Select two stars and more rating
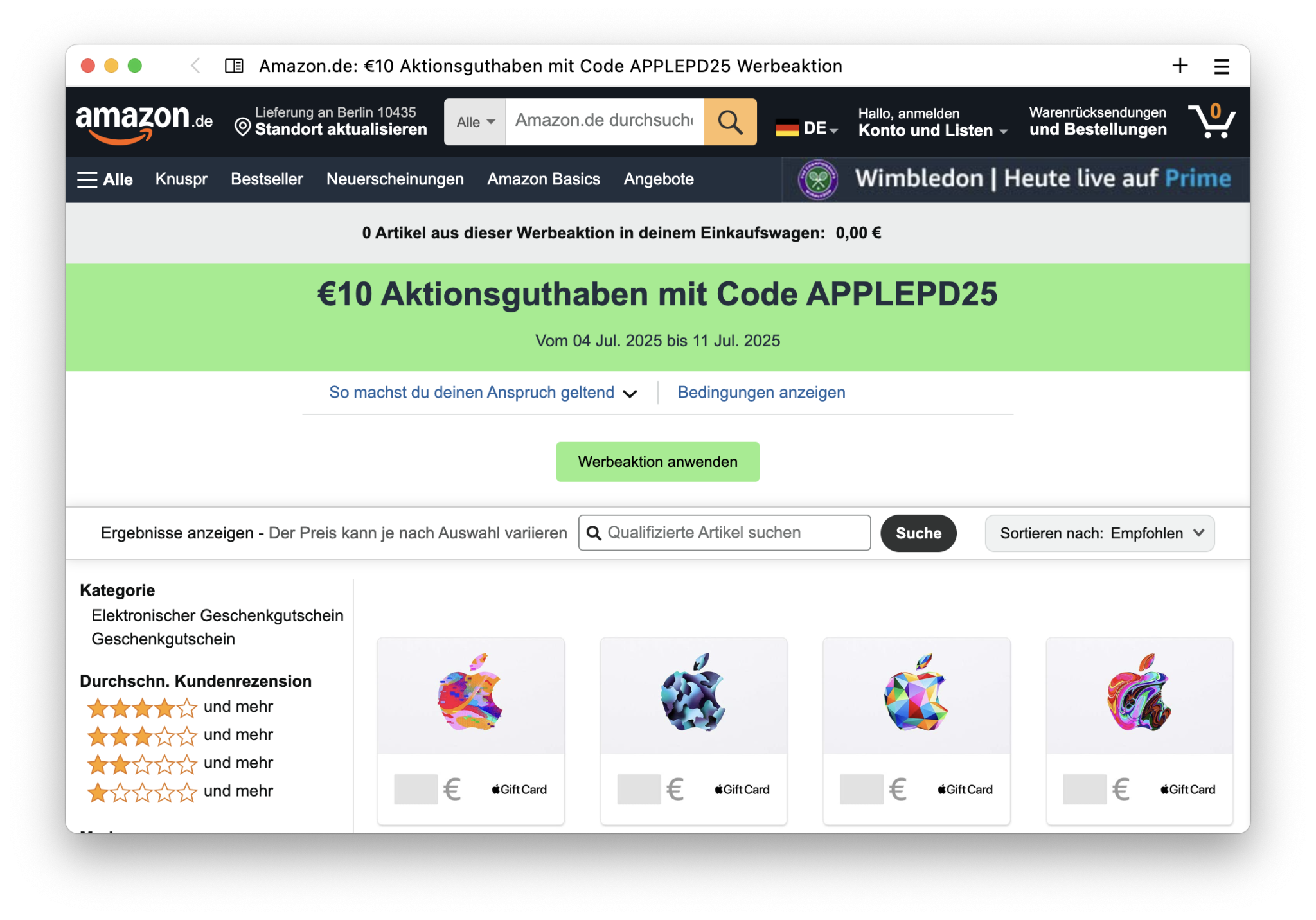1316x920 pixels. point(180,764)
